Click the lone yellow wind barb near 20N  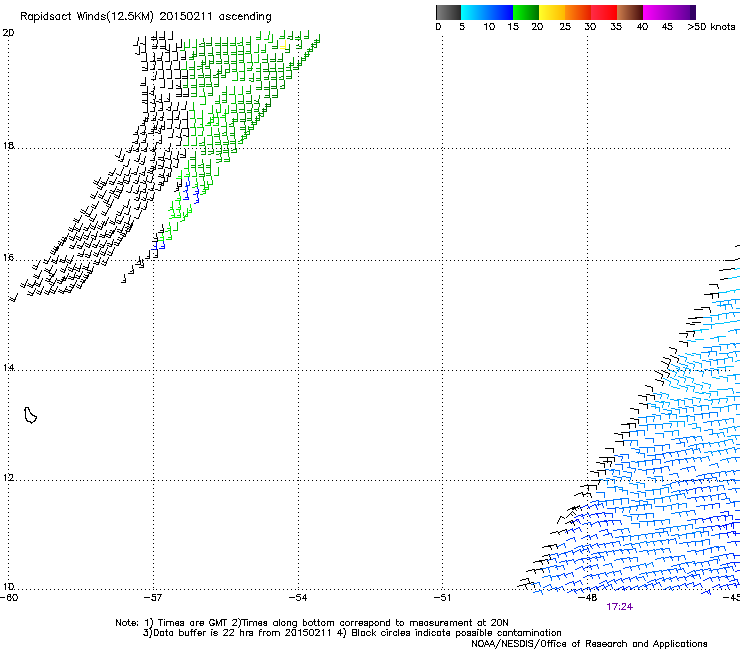click(283, 45)
